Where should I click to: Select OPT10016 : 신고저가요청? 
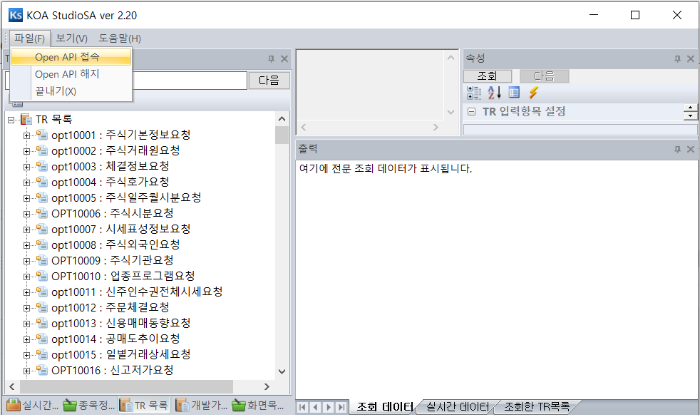pos(112,370)
